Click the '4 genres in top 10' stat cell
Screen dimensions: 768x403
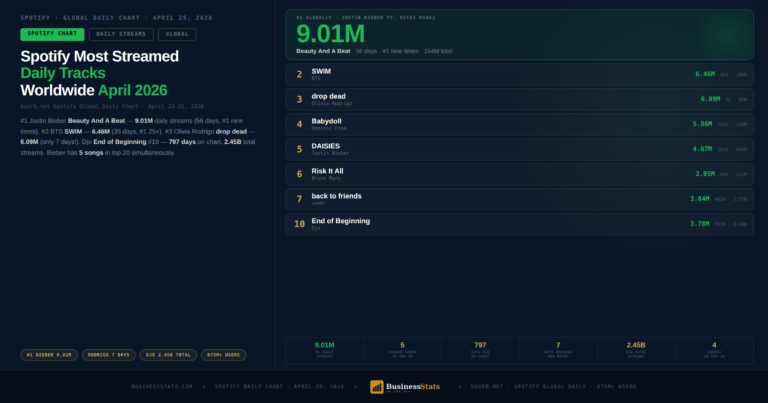pyautogui.click(x=714, y=350)
